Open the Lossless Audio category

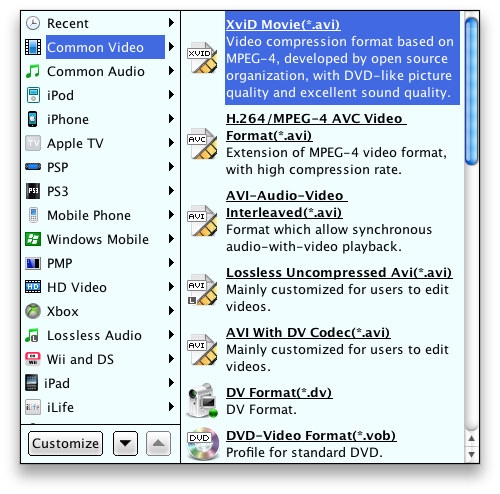(x=94, y=335)
